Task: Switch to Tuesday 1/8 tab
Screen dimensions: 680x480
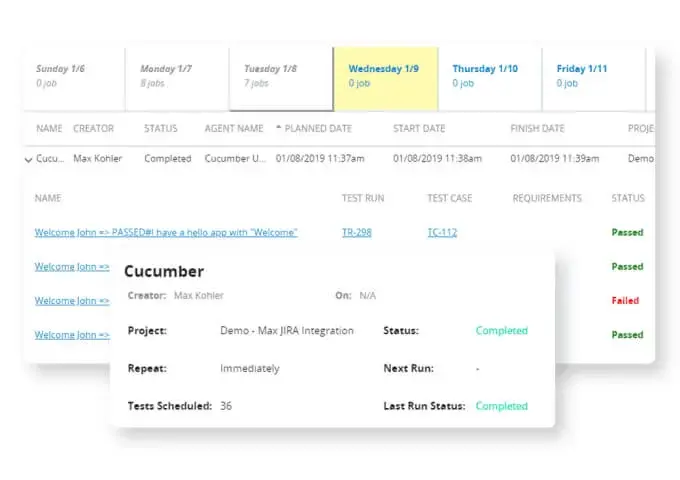Action: (x=281, y=78)
